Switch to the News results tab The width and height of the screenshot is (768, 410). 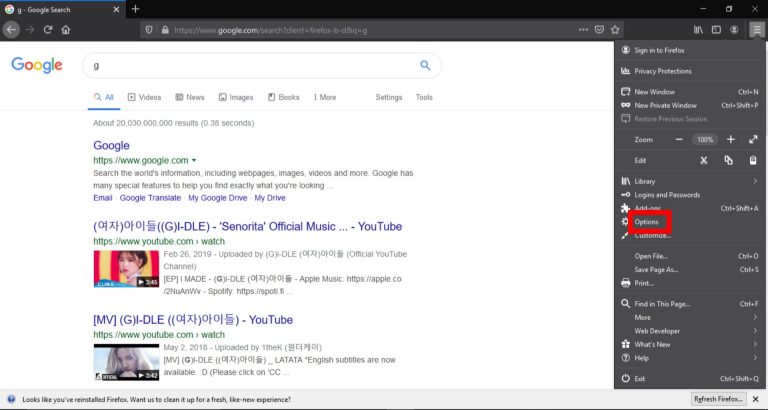[190, 97]
